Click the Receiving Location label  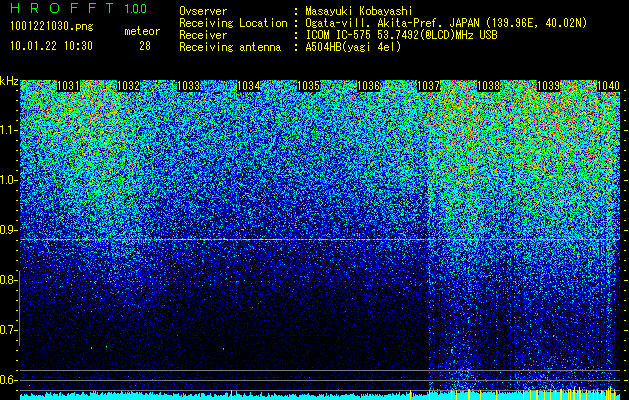233,23
